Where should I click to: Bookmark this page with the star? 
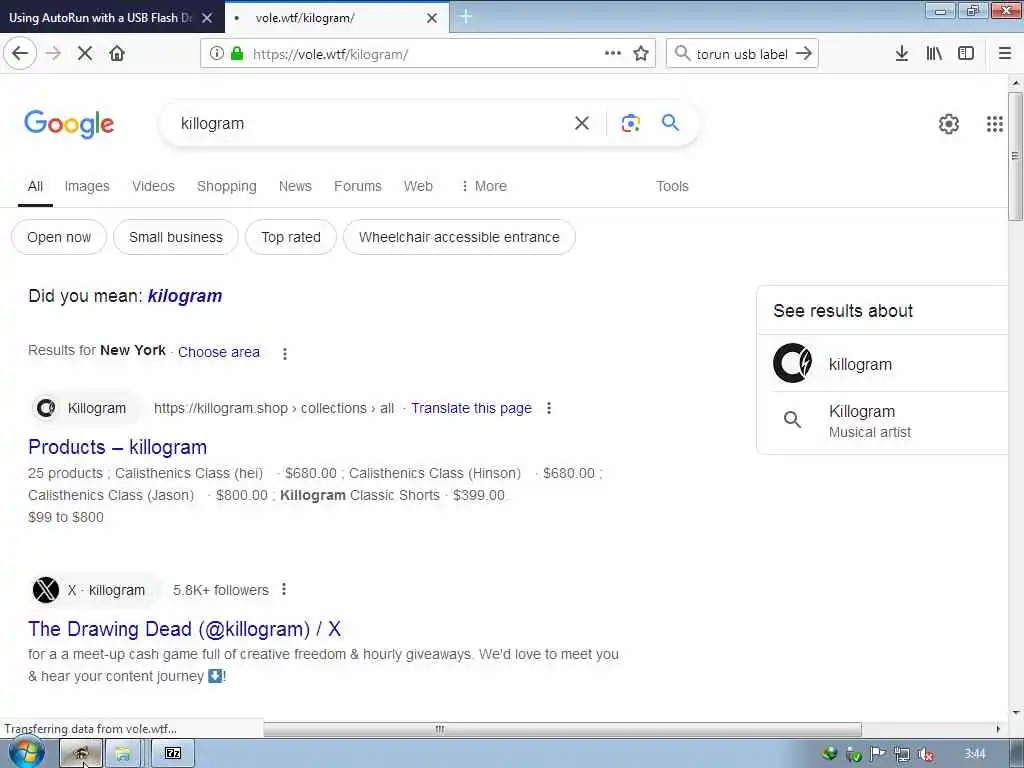coord(641,54)
